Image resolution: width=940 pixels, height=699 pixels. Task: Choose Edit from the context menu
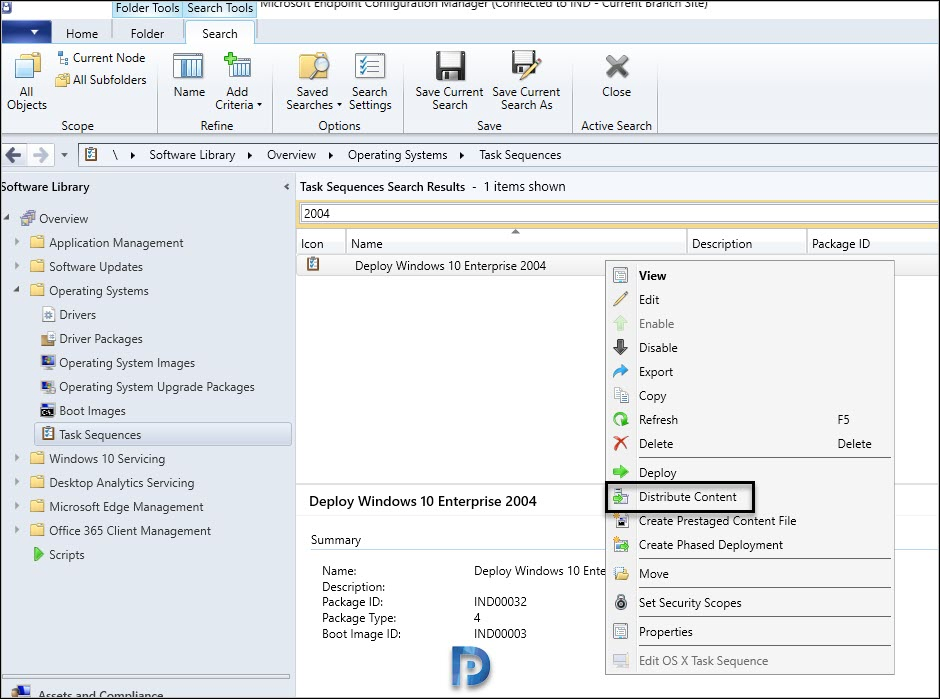749,300
